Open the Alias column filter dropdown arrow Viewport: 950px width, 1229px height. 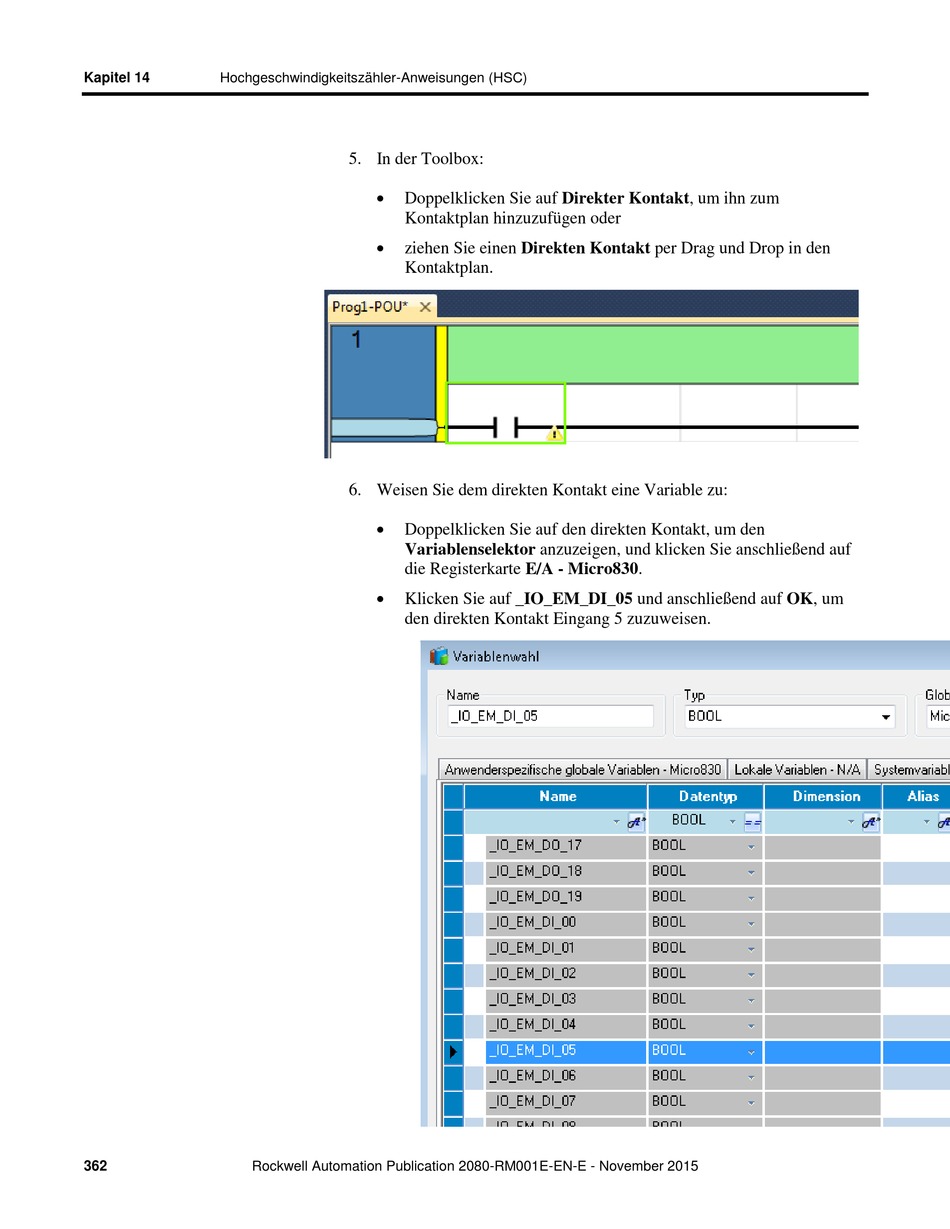point(927,822)
